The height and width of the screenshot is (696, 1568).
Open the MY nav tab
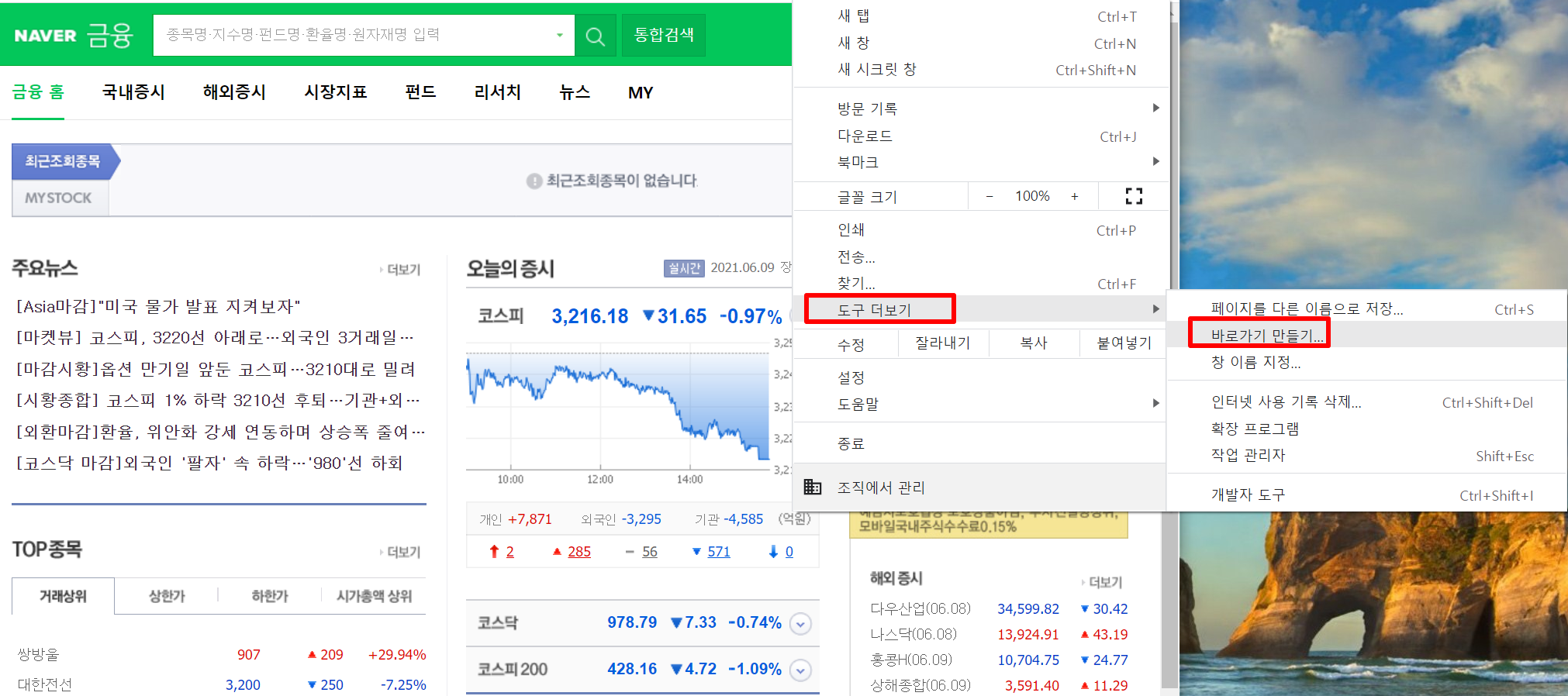(641, 93)
